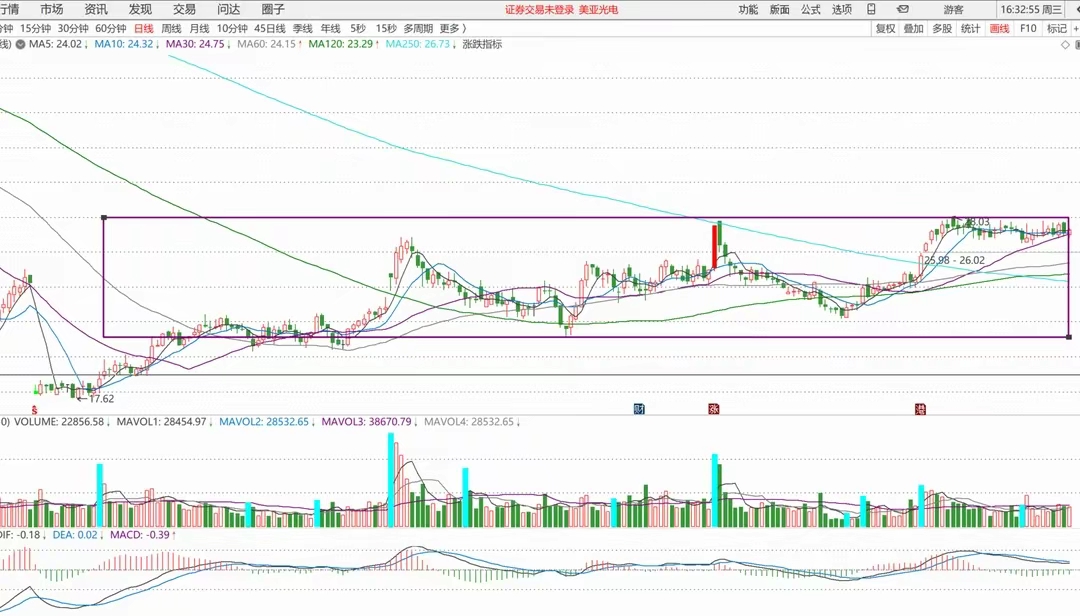
Task: Open the 公式 menu
Action: [811, 10]
